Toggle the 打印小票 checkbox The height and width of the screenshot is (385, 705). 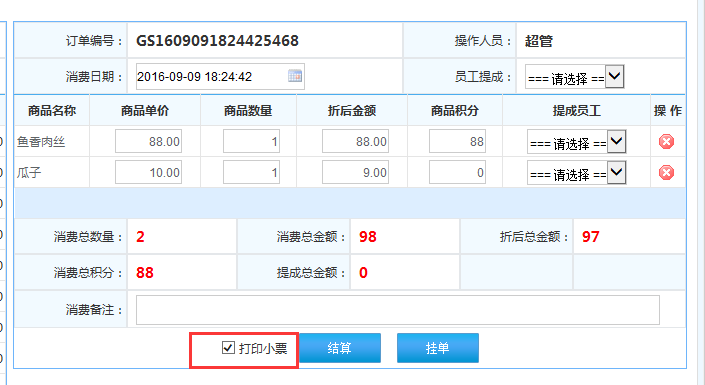click(228, 347)
